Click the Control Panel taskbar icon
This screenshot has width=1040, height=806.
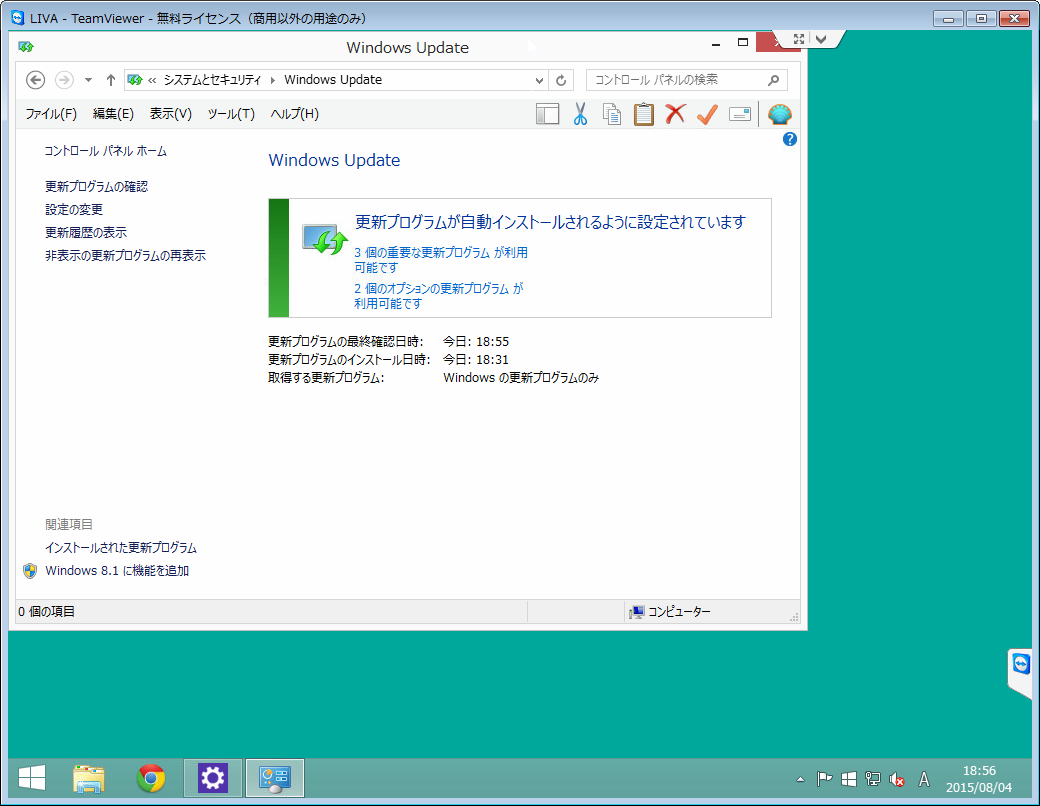(x=275, y=778)
